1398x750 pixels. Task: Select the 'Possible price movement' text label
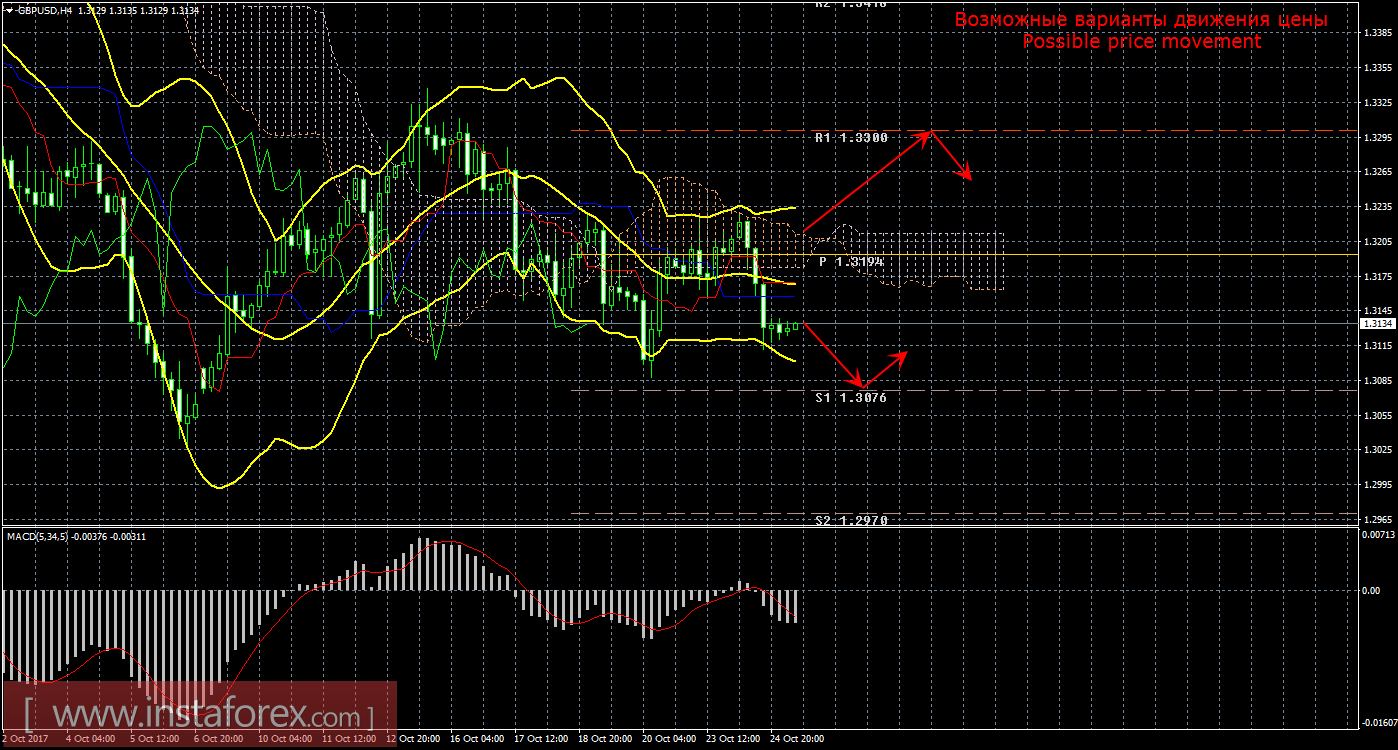1141,42
